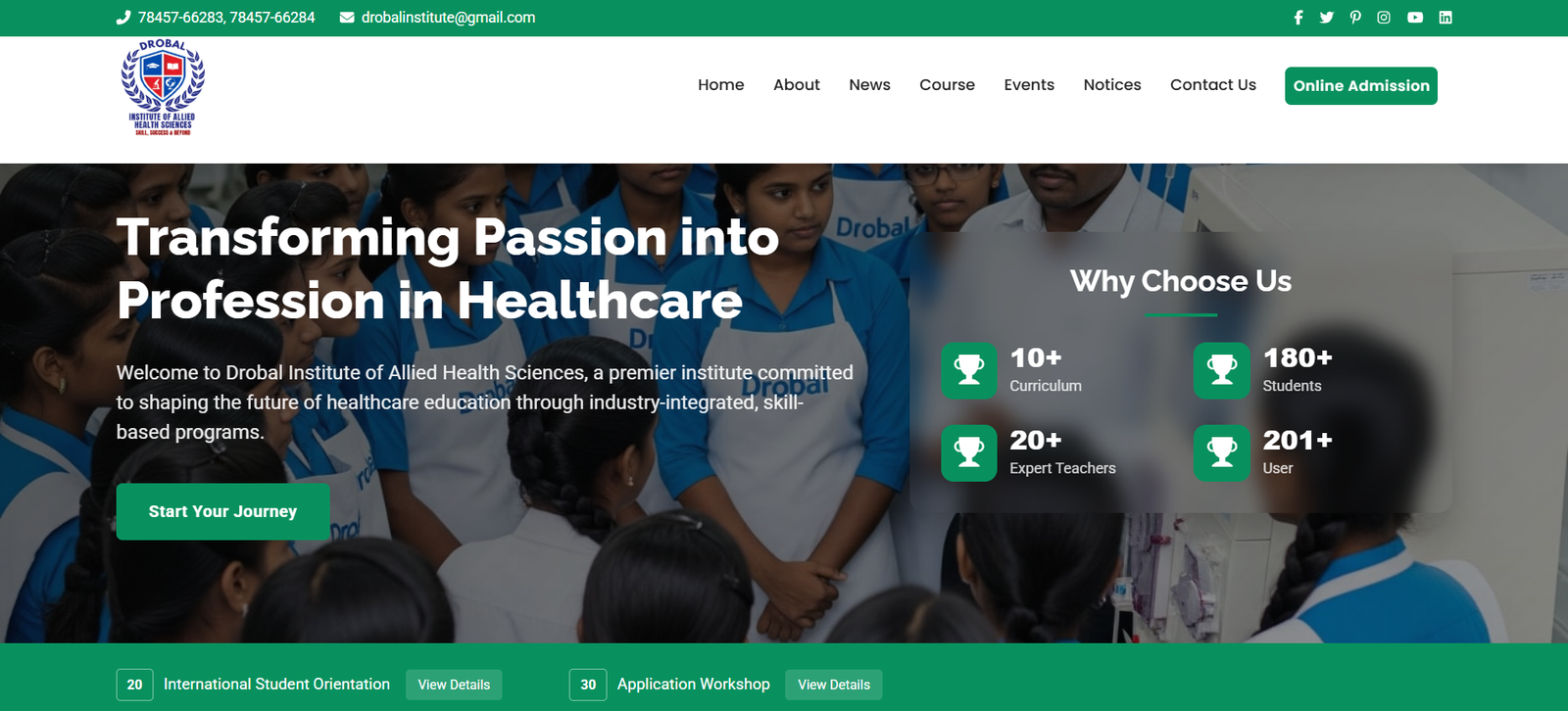Open the YouTube social icon

coord(1415,18)
